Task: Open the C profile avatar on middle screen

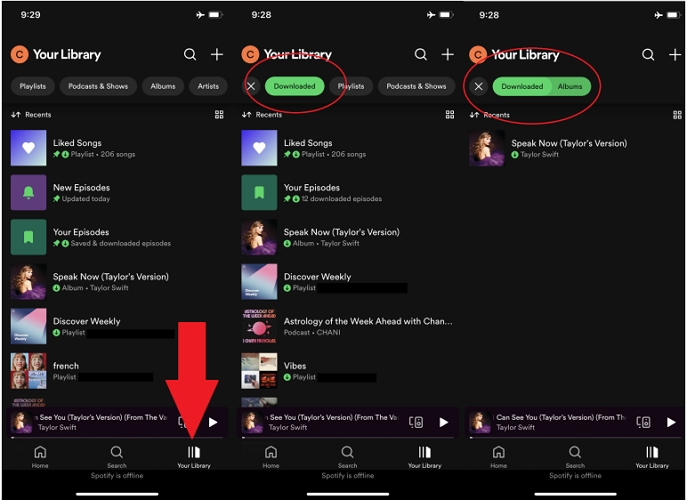Action: (x=250, y=54)
